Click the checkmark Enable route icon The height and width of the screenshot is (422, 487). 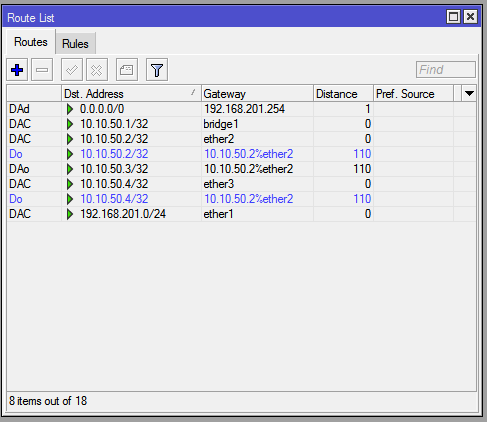click(x=72, y=70)
